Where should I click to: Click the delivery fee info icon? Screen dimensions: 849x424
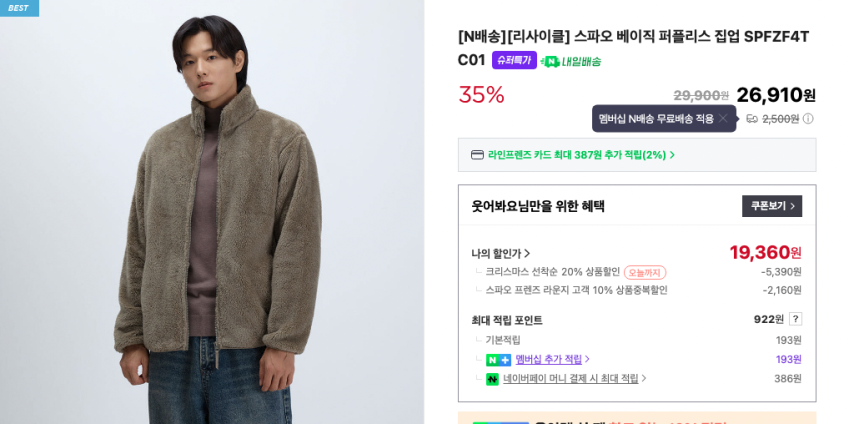point(808,119)
